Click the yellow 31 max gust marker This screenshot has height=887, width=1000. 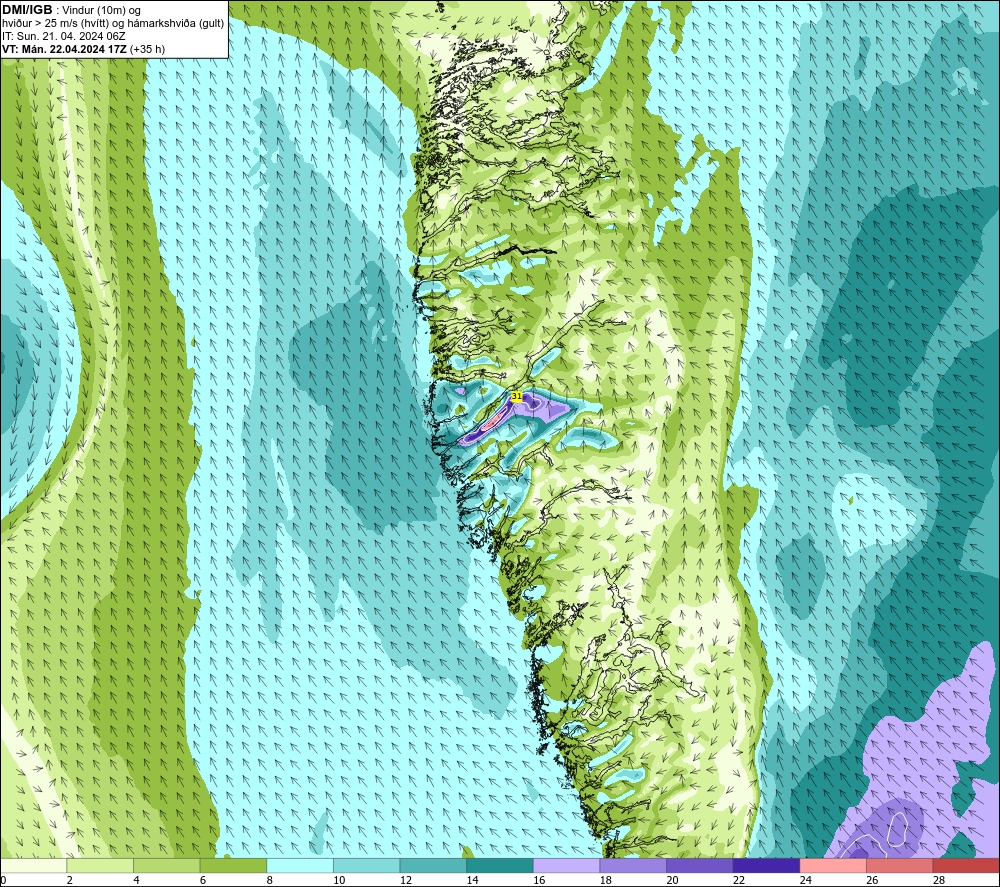517,396
